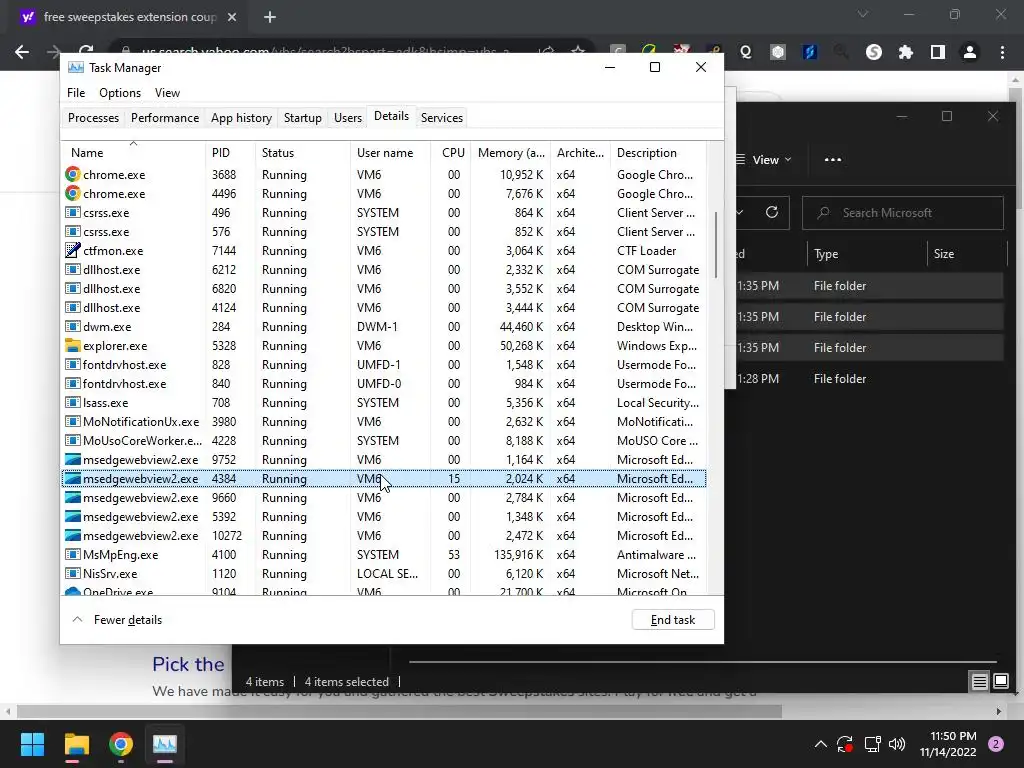
Task: Click the Chrome profile avatar icon
Action: 970,52
